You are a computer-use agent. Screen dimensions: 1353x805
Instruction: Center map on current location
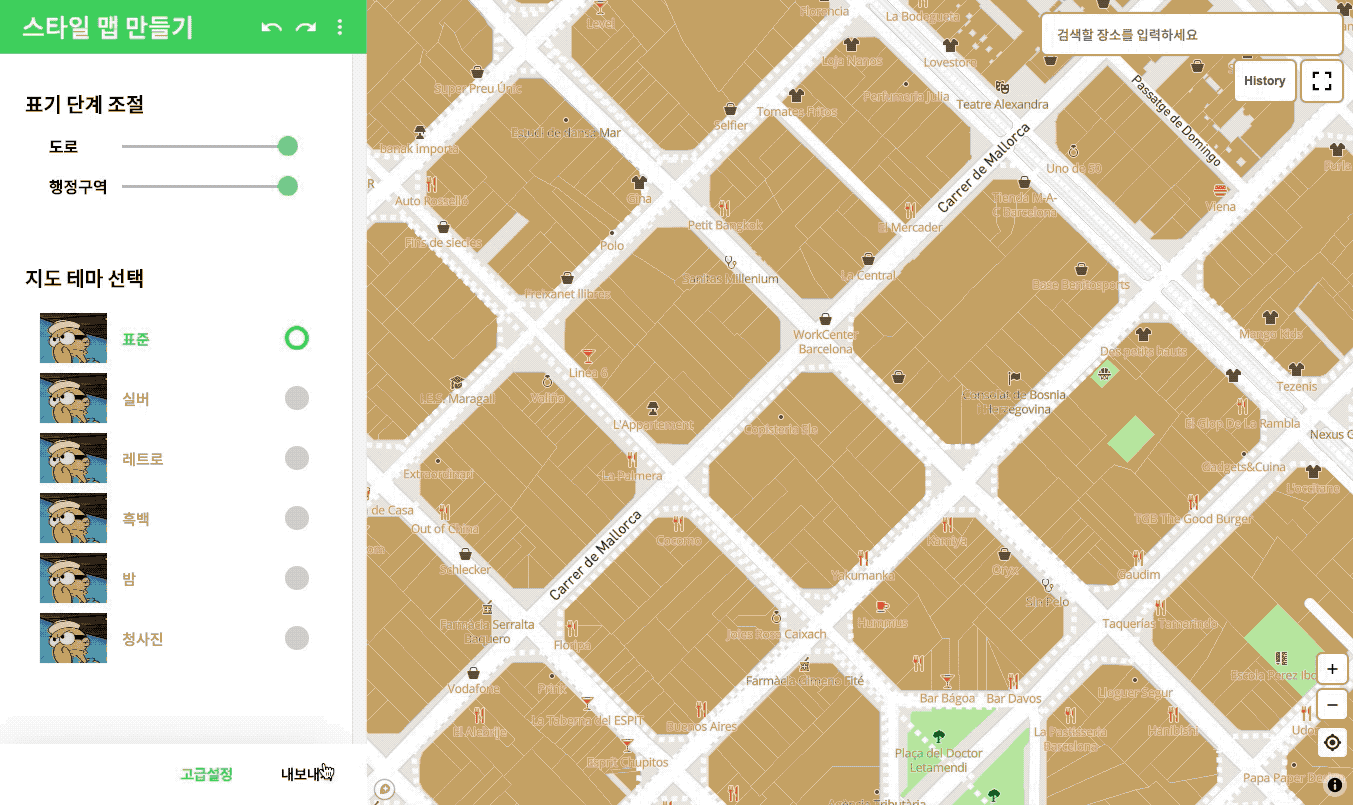pos(1332,742)
